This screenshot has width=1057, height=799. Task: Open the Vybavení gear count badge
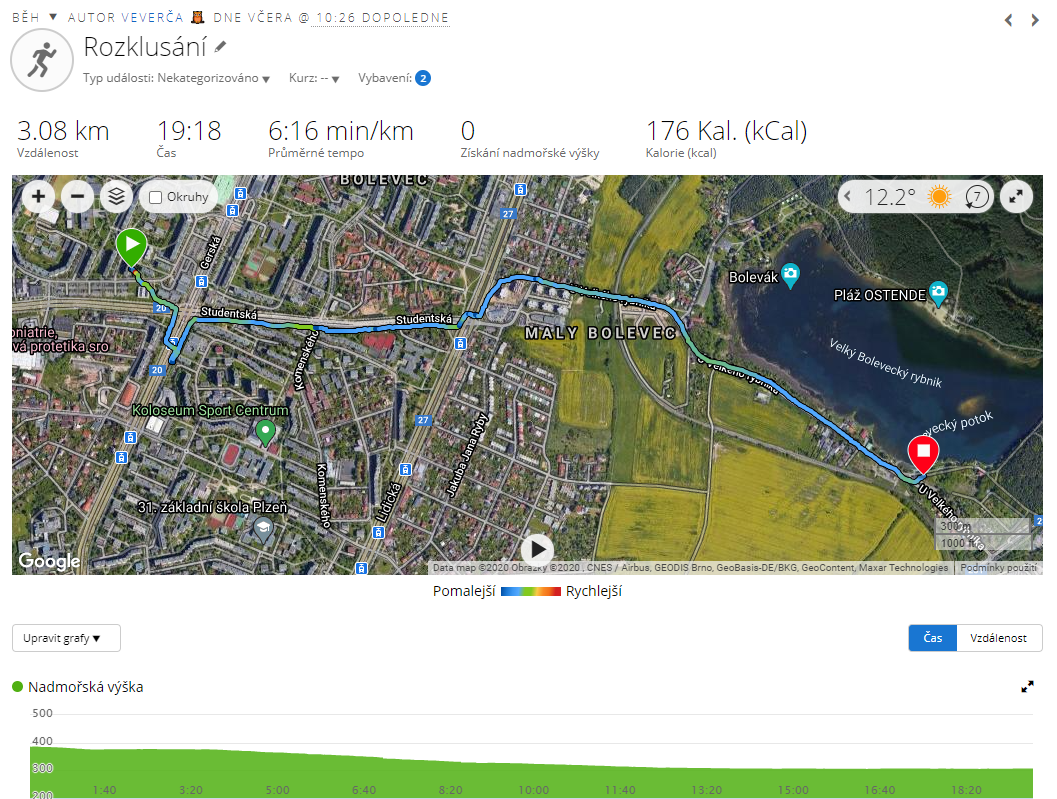point(423,78)
